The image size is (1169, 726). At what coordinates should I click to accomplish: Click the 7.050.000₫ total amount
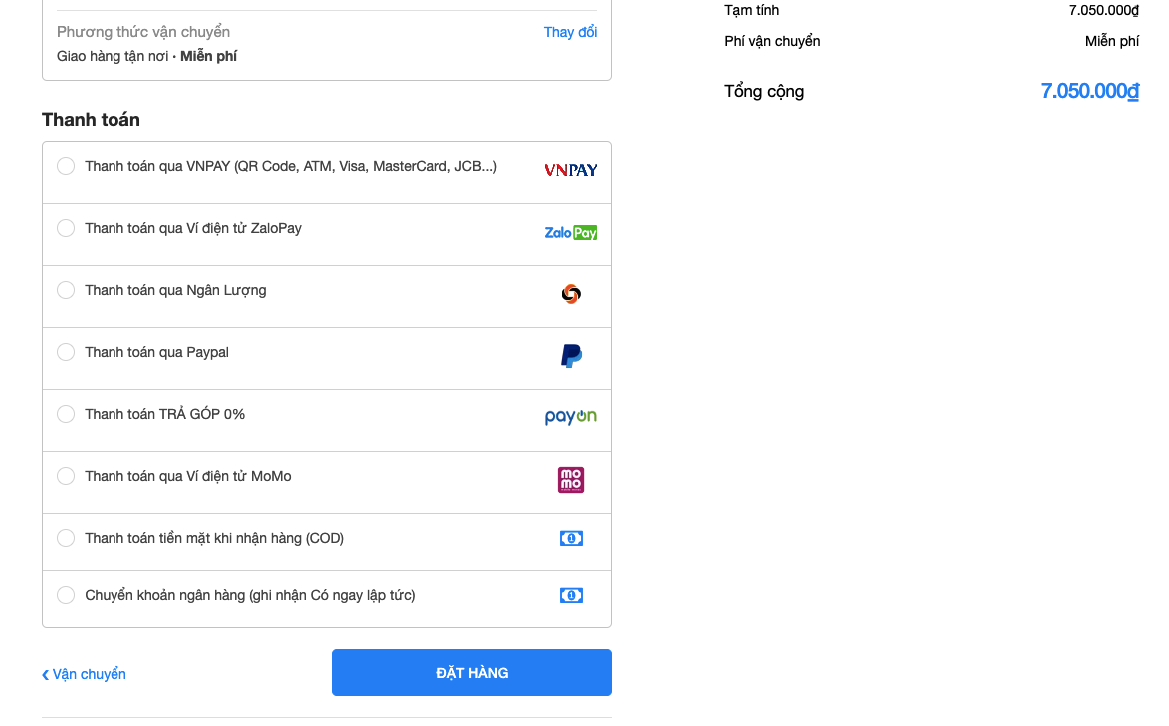click(x=1089, y=91)
